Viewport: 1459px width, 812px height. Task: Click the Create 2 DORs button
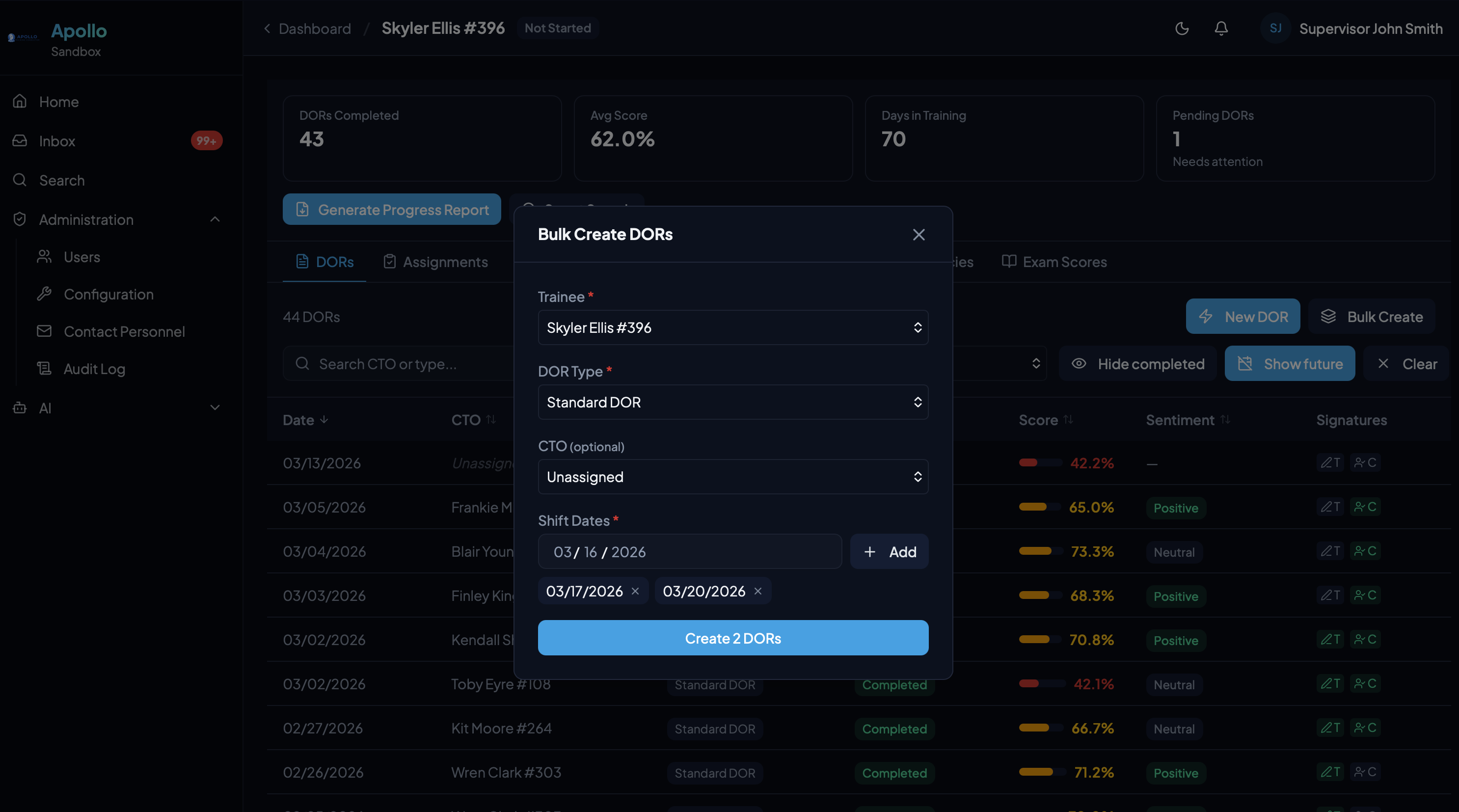[x=732, y=638]
